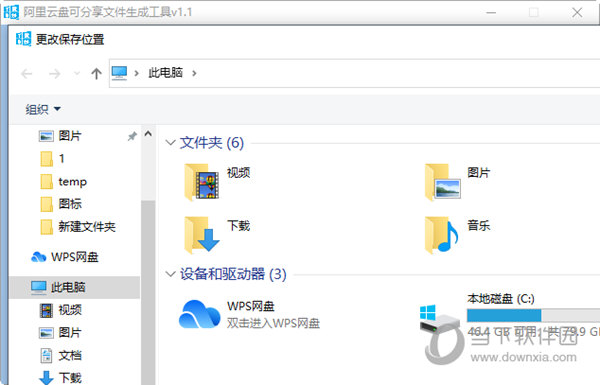
Task: Select folder 1 in the sidebar
Action: pyautogui.click(x=52, y=158)
